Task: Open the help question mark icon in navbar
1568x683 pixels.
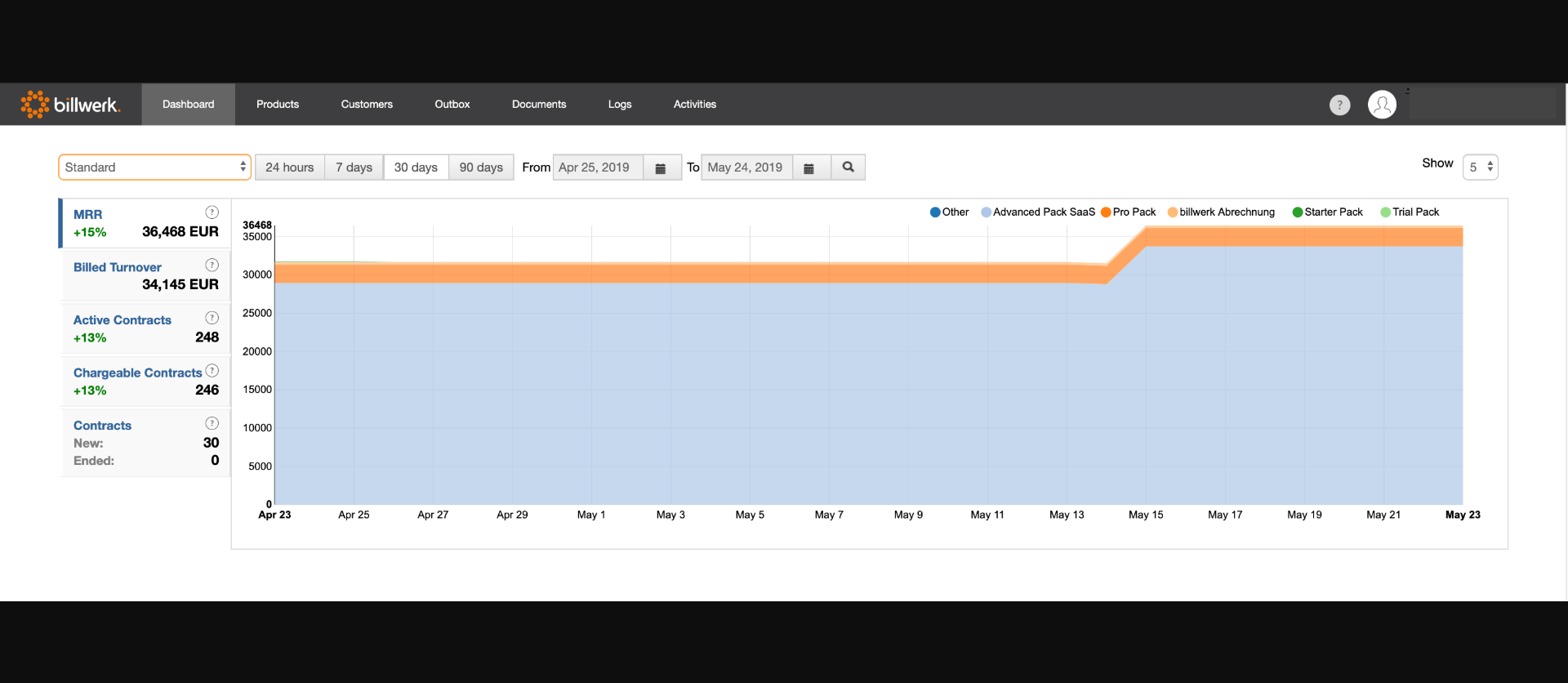Action: [1339, 105]
